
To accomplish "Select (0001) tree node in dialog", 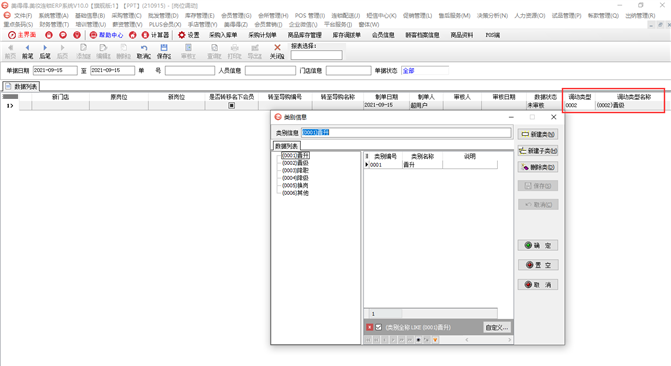I will (x=295, y=155).
